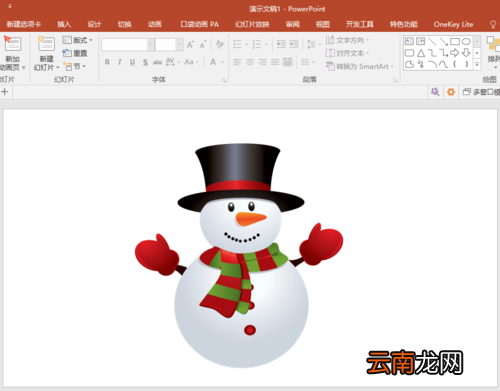Open the font dialog launcher
The width and height of the screenshot is (500, 391).
coord(224,80)
